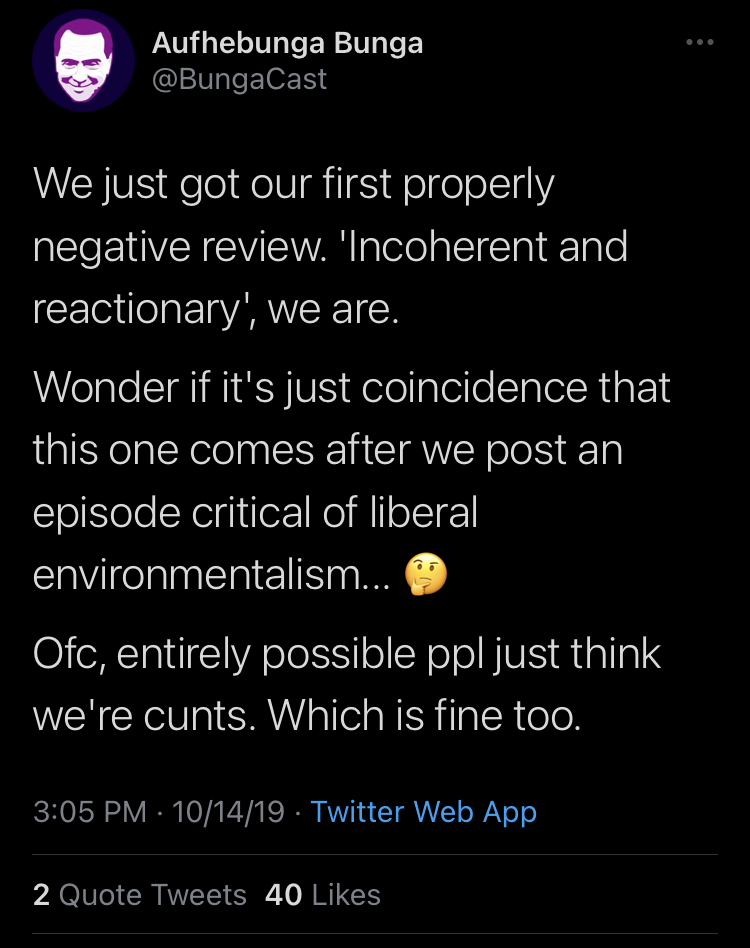Click the thinking face emoji
The height and width of the screenshot is (948, 750).
click(425, 575)
